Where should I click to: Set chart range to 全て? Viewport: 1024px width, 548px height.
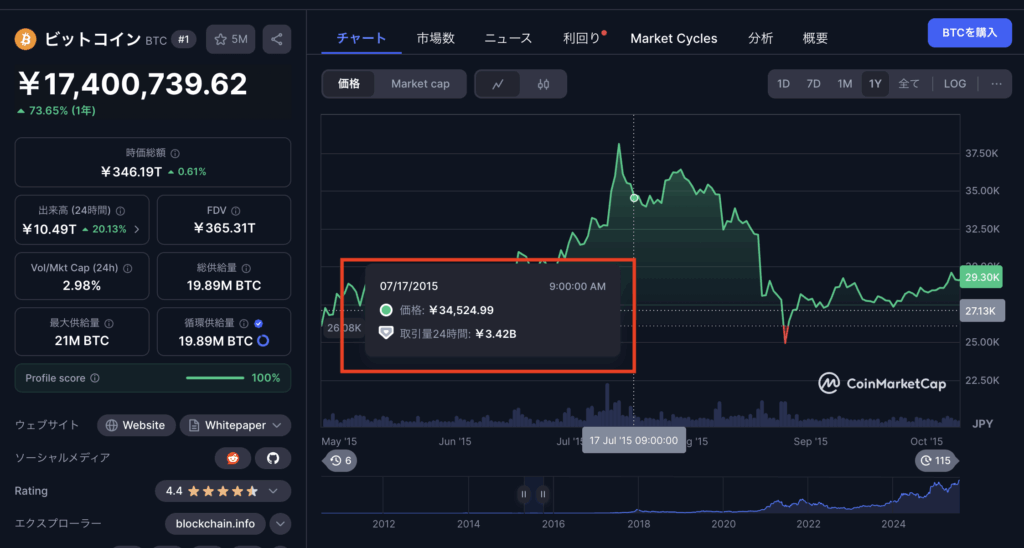pos(908,84)
